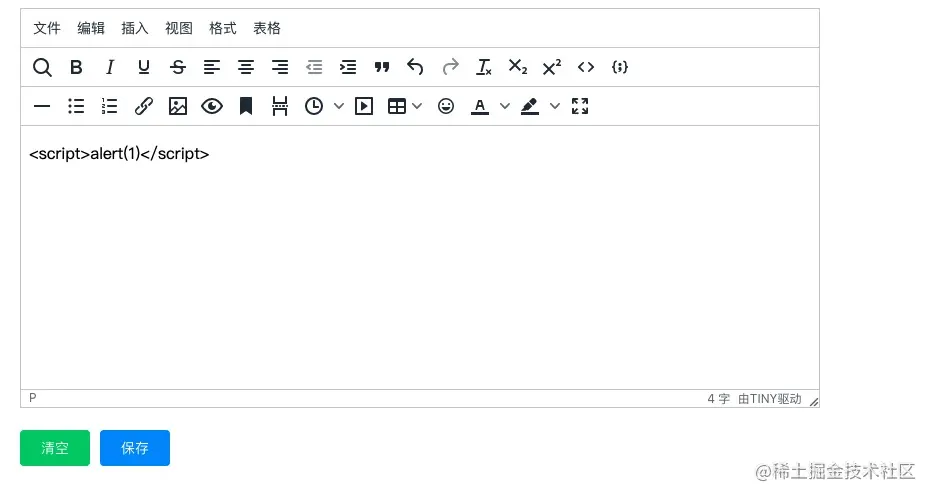The height and width of the screenshot is (498, 932).
Task: Insert a code sample block
Action: 620,67
